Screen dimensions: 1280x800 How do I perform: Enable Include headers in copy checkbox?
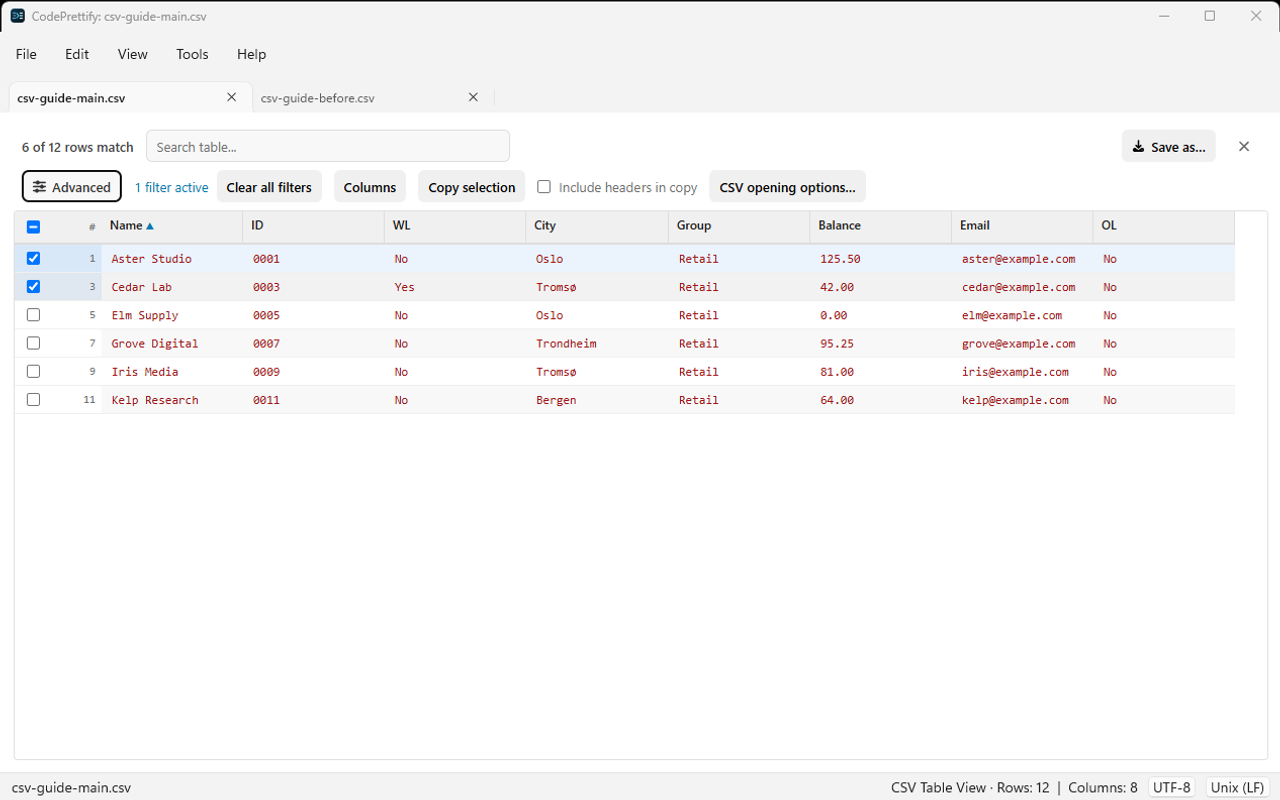point(544,187)
